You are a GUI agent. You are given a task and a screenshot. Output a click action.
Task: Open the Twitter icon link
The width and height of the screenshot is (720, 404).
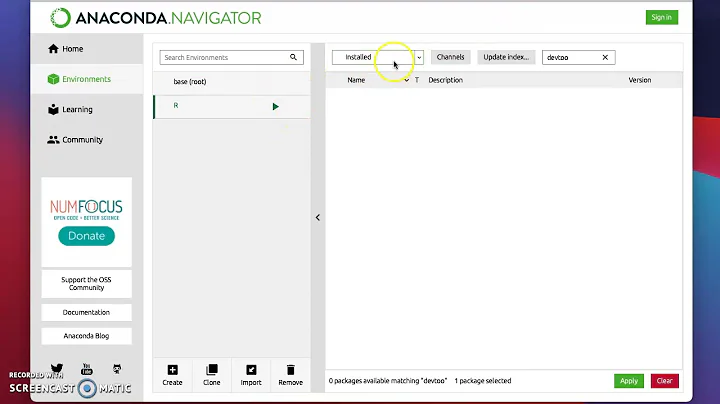57,369
